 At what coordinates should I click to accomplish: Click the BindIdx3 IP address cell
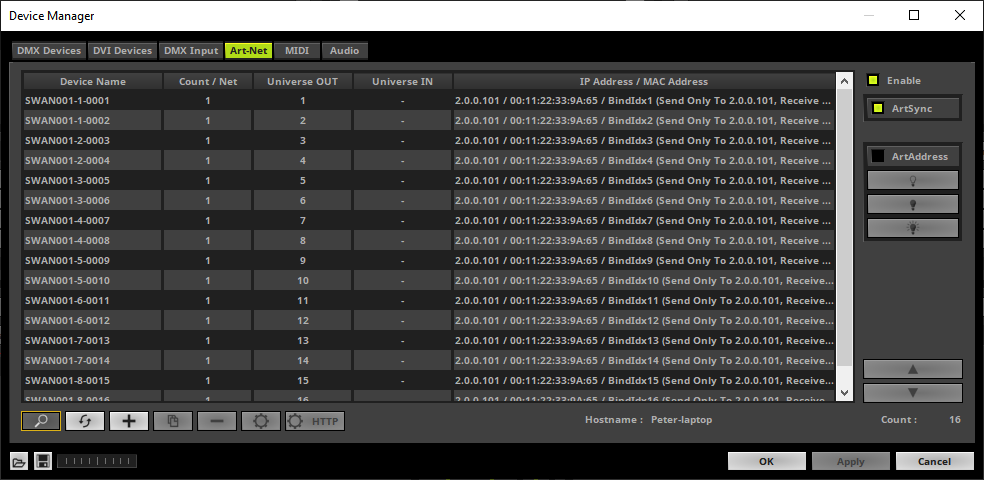(x=644, y=141)
